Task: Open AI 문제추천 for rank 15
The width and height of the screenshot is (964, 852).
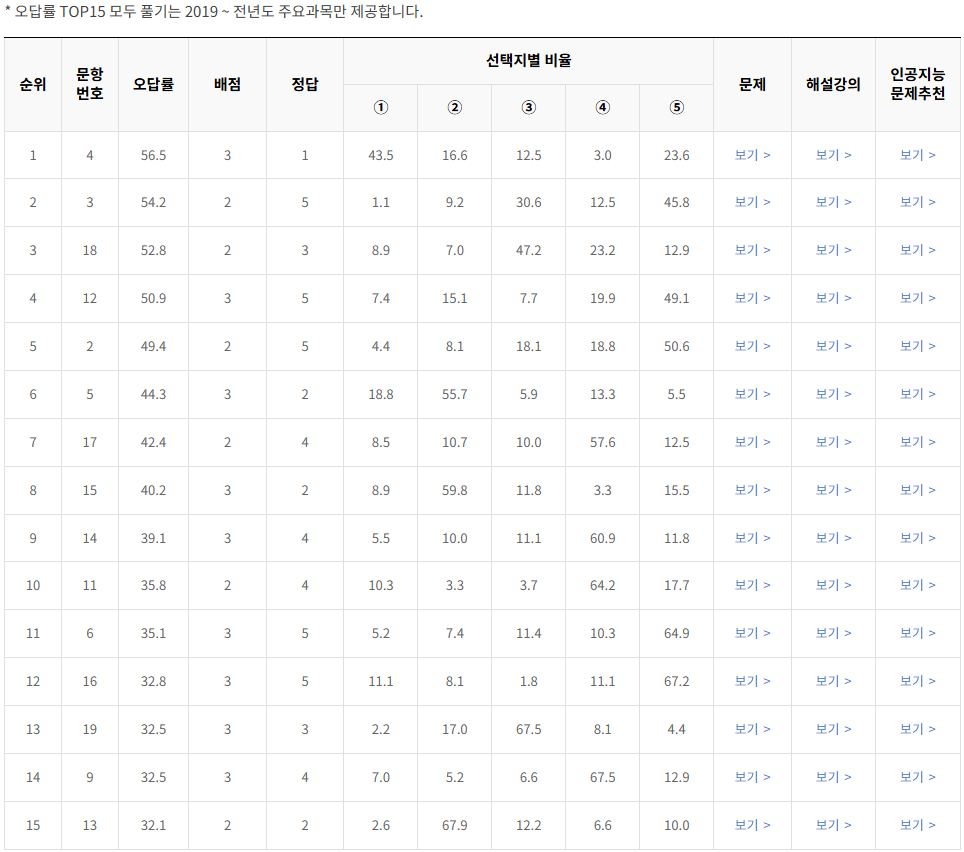Action: (918, 825)
